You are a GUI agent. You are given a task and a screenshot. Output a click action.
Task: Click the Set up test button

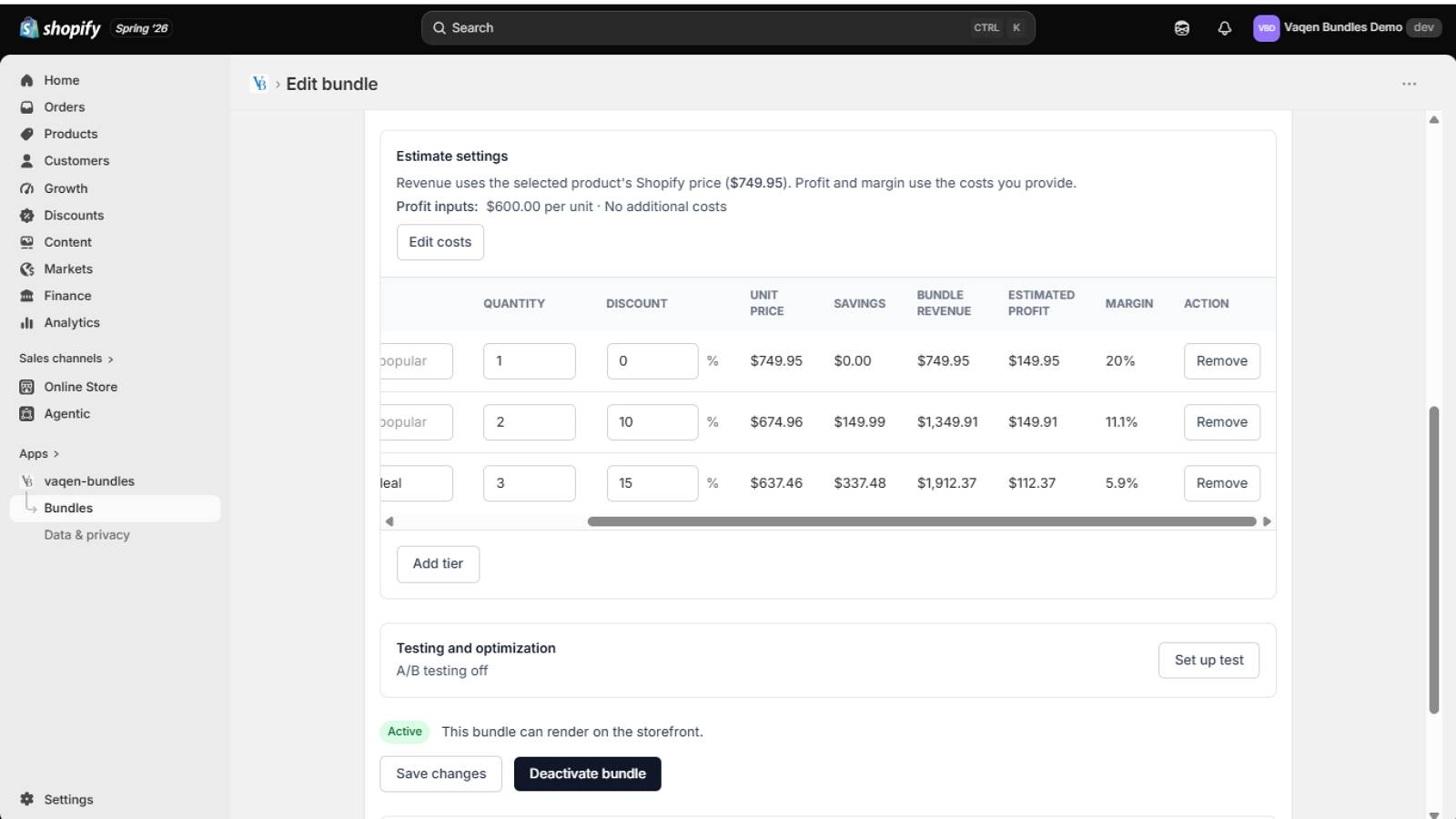(1208, 661)
